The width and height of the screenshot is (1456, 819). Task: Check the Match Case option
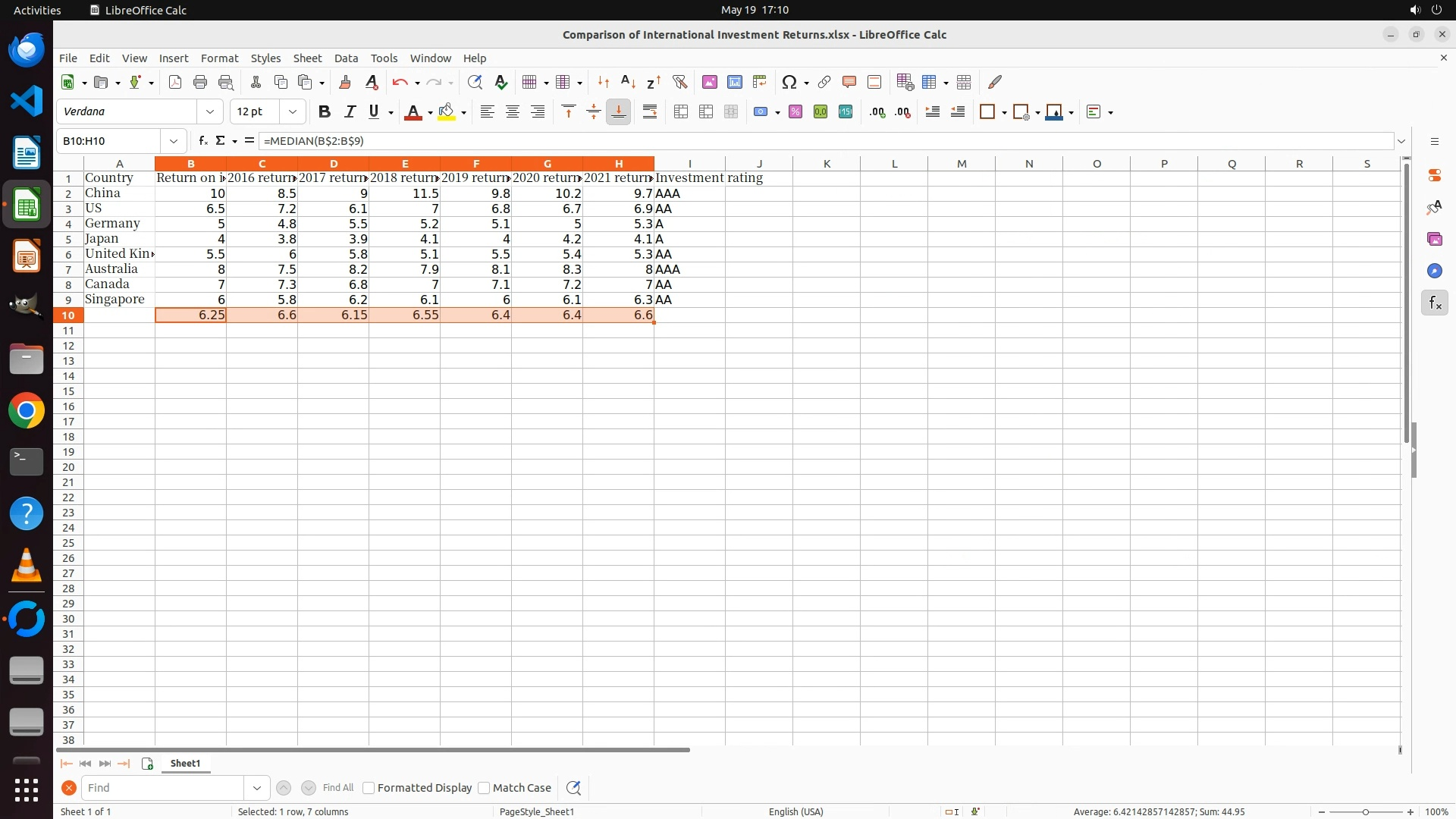tap(484, 788)
